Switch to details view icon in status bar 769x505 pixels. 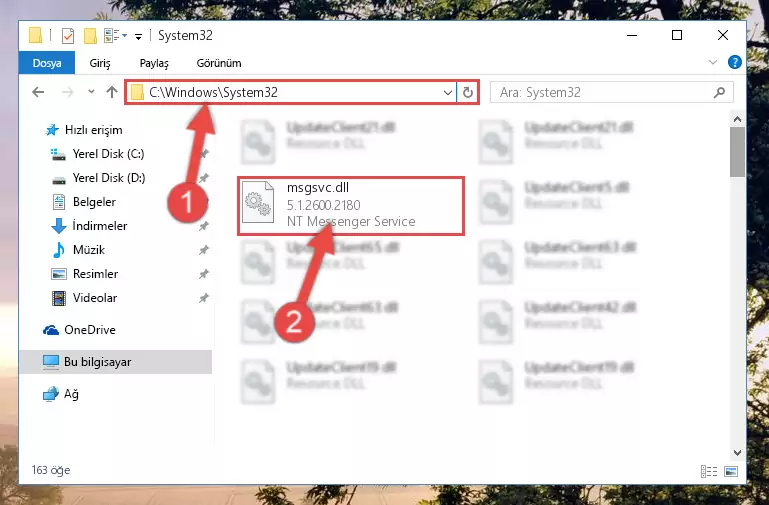(709, 472)
